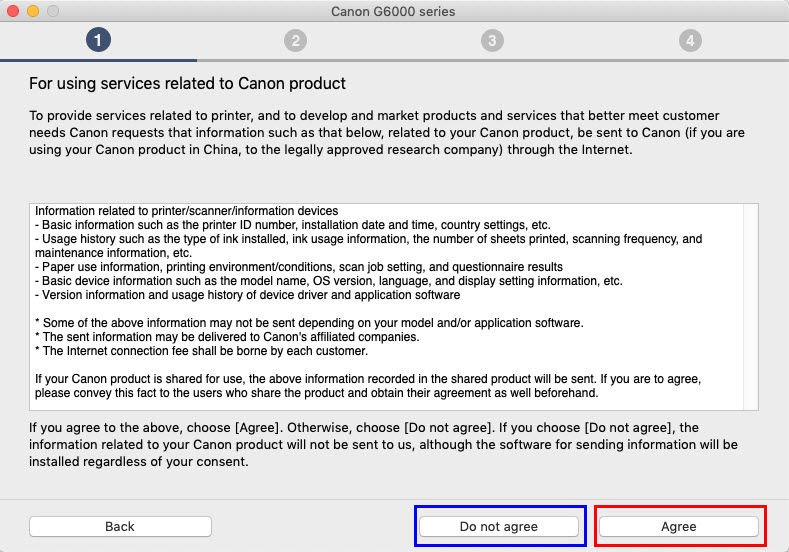Screen dimensions: 789x552
Task: Close the Canon G6000 series window
Action: 13,11
